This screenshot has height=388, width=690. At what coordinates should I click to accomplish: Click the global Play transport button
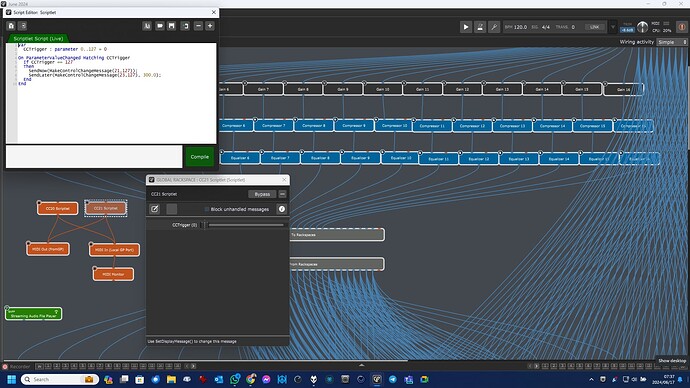click(x=466, y=27)
